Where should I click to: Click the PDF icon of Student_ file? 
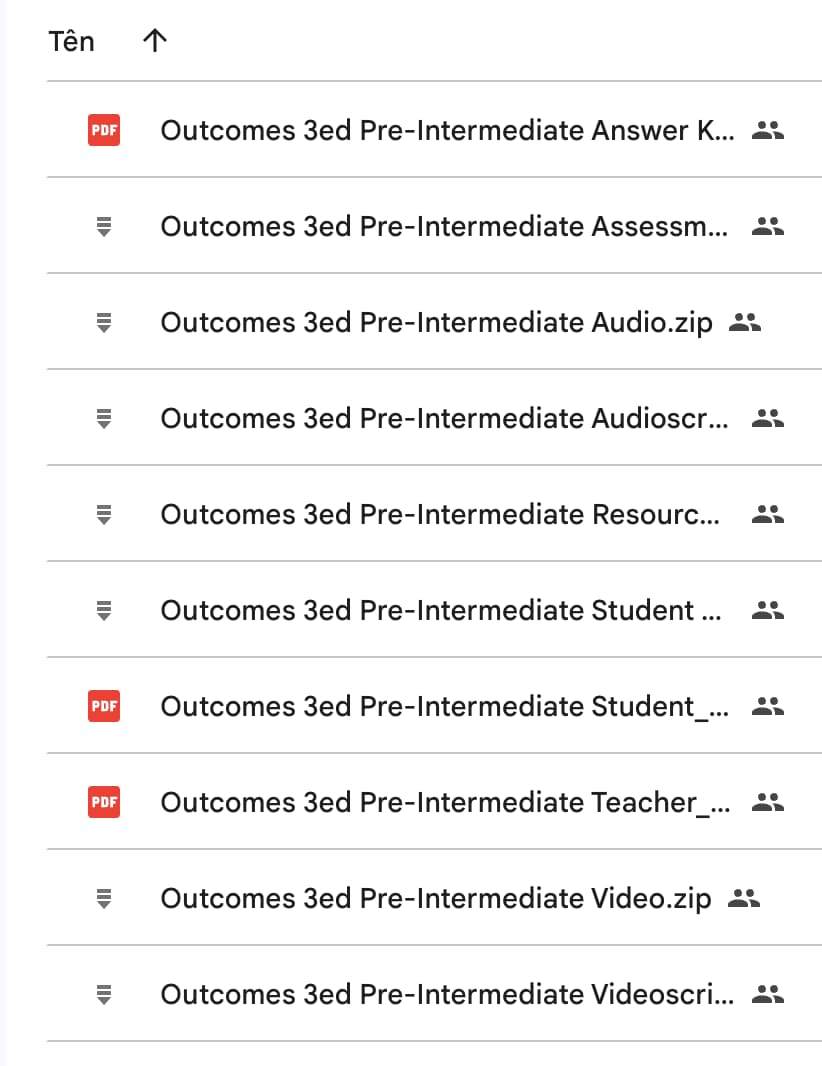coord(104,706)
